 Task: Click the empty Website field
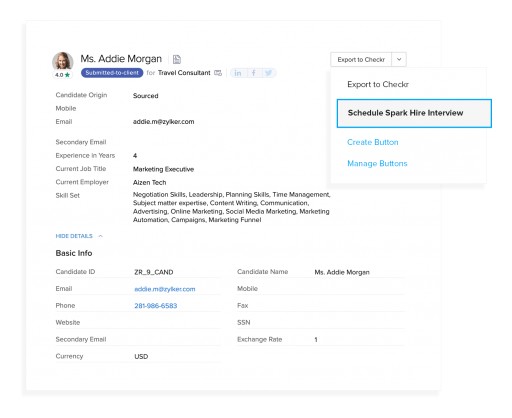pos(177,322)
